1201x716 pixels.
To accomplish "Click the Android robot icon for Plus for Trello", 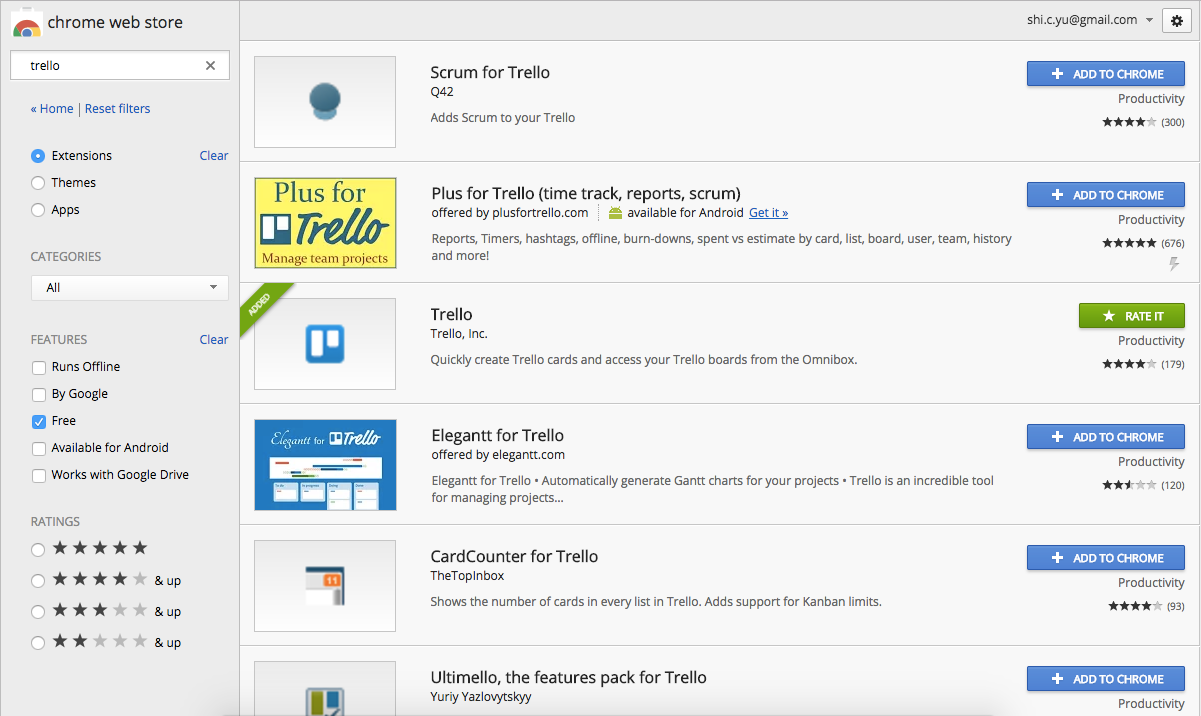I will 615,213.
